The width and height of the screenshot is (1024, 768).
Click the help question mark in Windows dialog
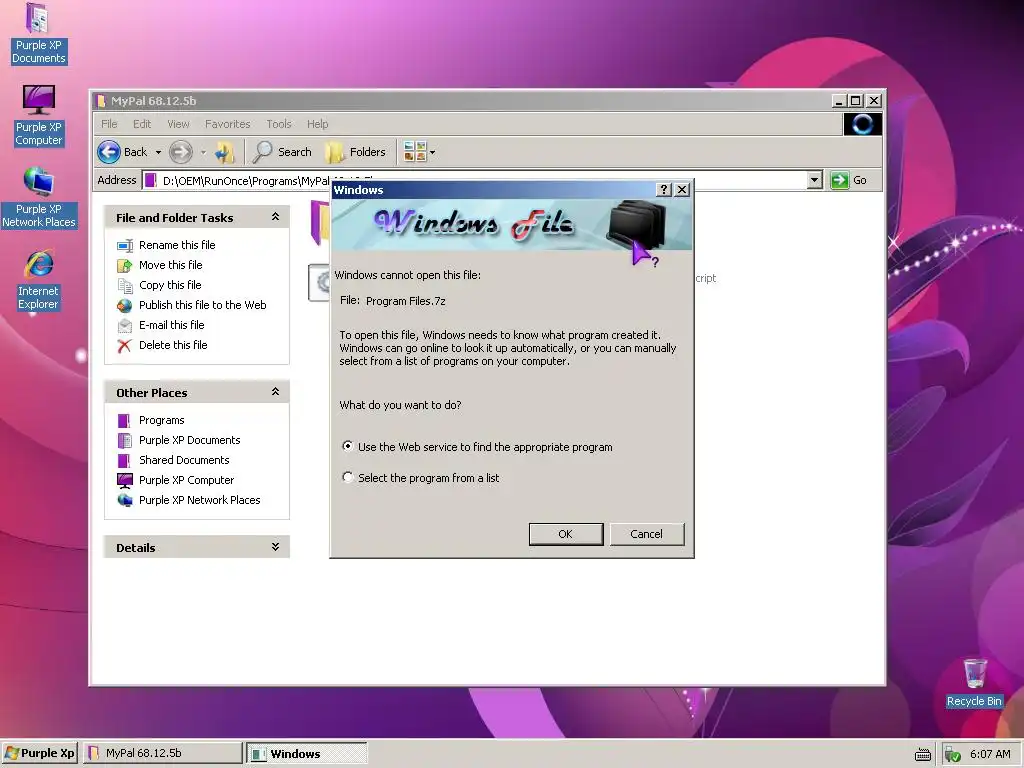point(664,189)
